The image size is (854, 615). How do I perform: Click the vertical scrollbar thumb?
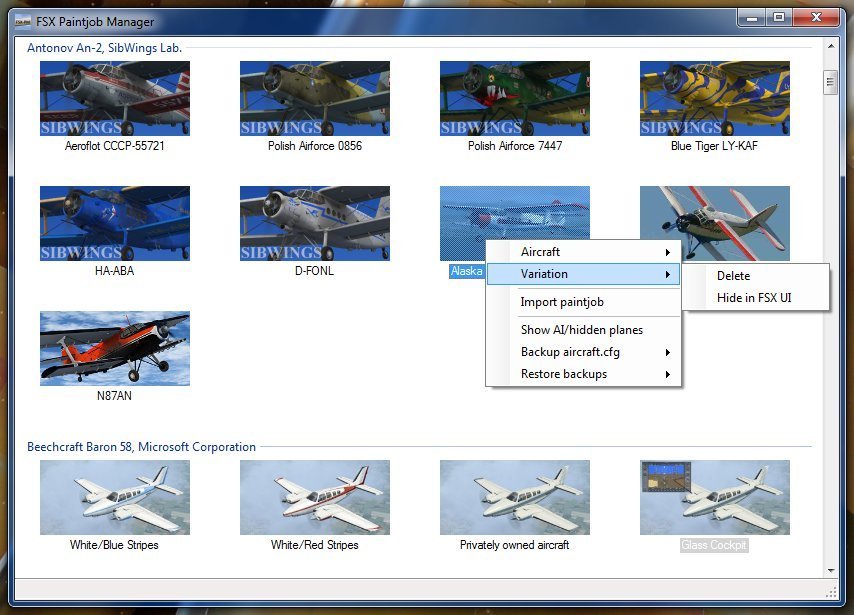click(x=831, y=83)
